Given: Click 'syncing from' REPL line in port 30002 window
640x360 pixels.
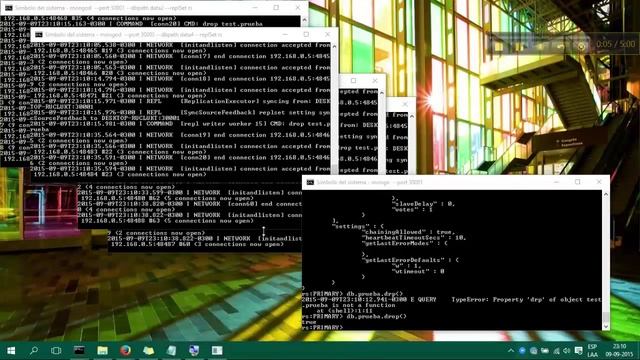Looking at the screenshot, I should point(180,101).
